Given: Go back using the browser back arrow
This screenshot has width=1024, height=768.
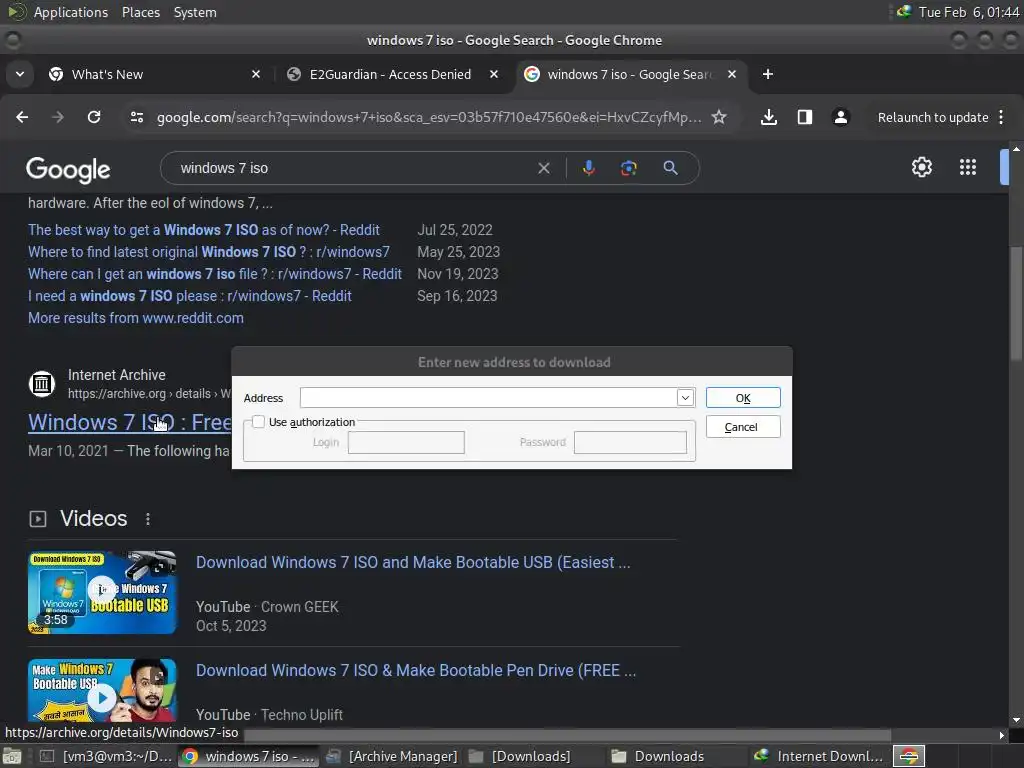Looking at the screenshot, I should pyautogui.click(x=22, y=117).
